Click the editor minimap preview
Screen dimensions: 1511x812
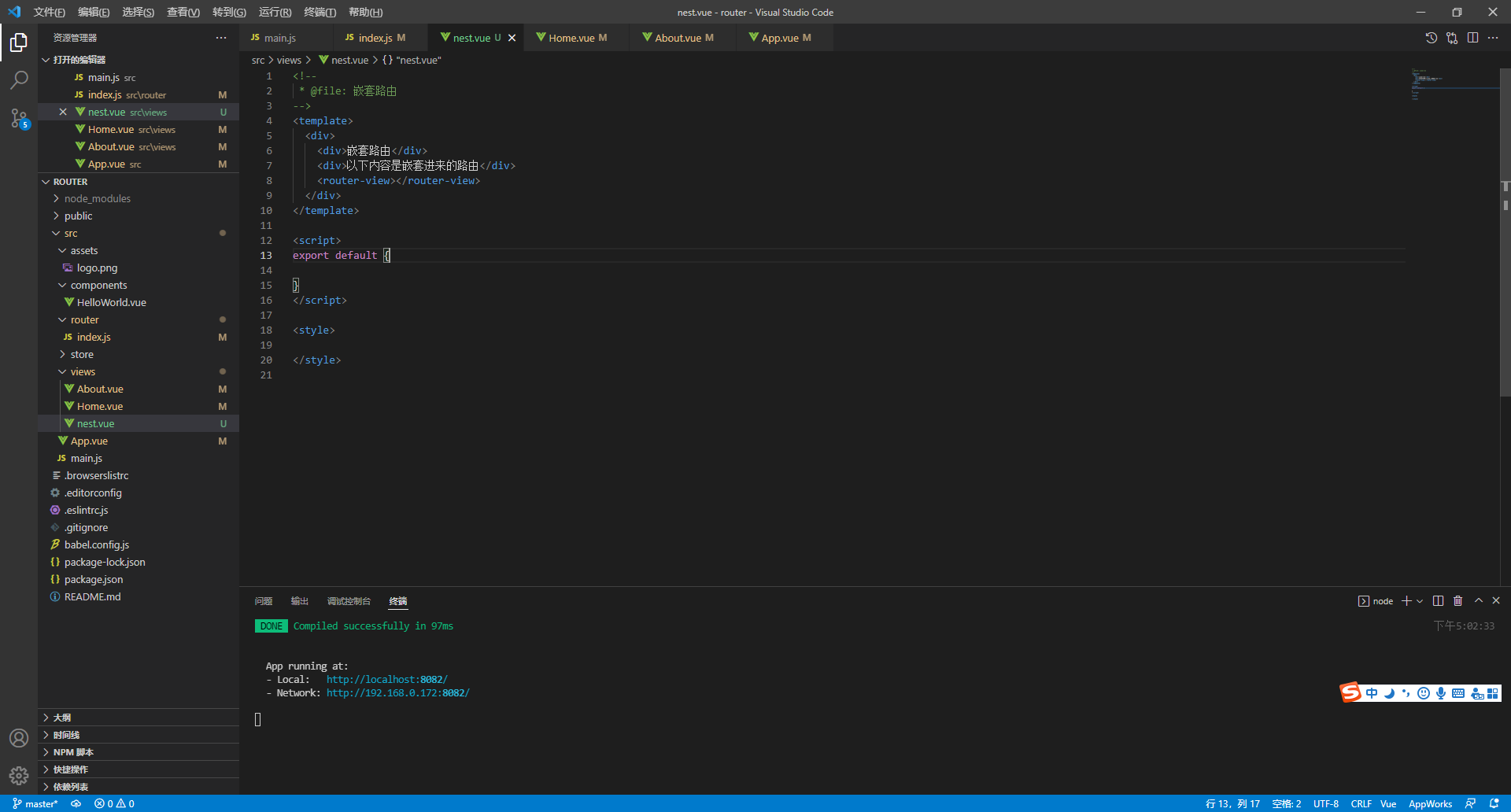coord(1454,85)
